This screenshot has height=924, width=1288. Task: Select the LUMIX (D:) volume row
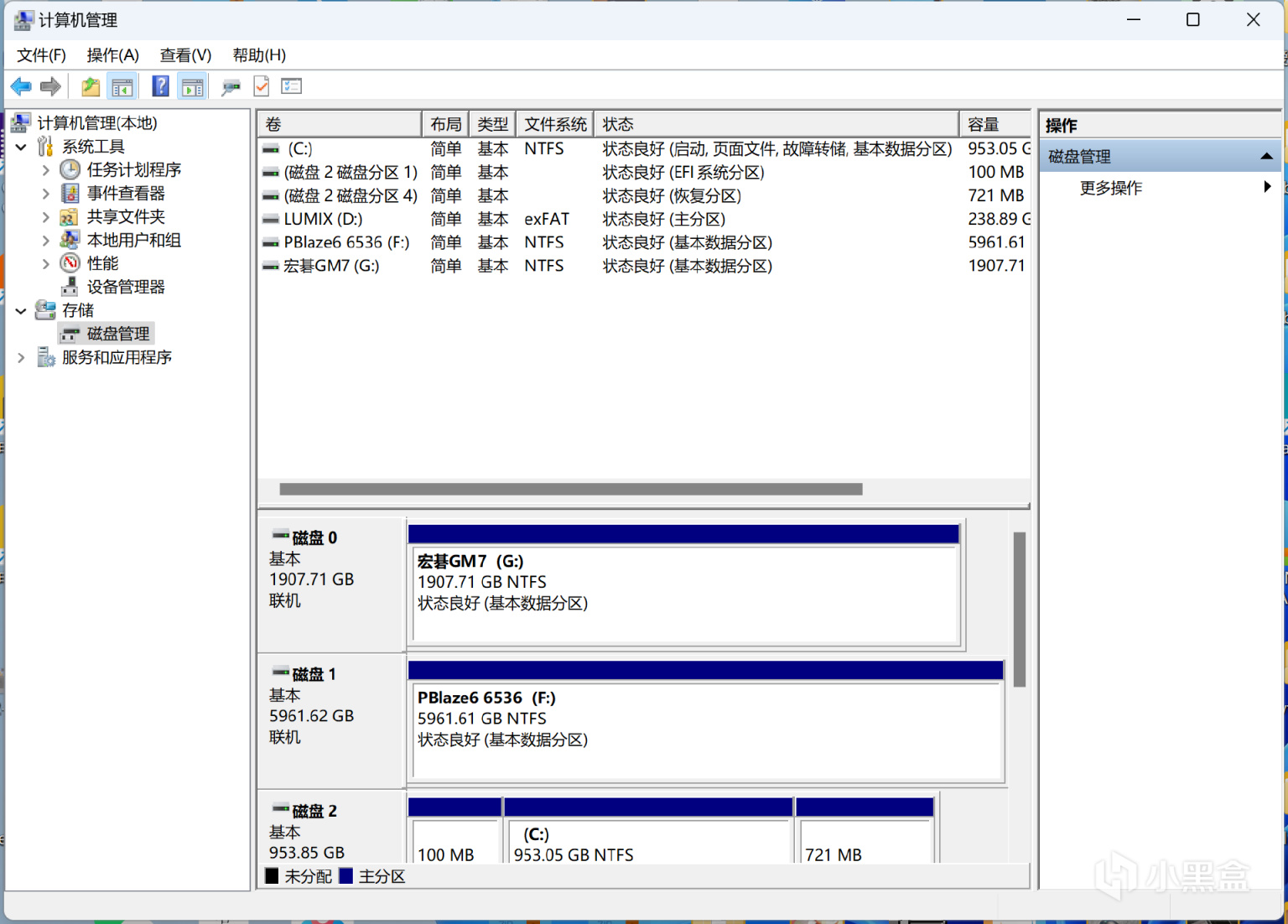click(644, 219)
